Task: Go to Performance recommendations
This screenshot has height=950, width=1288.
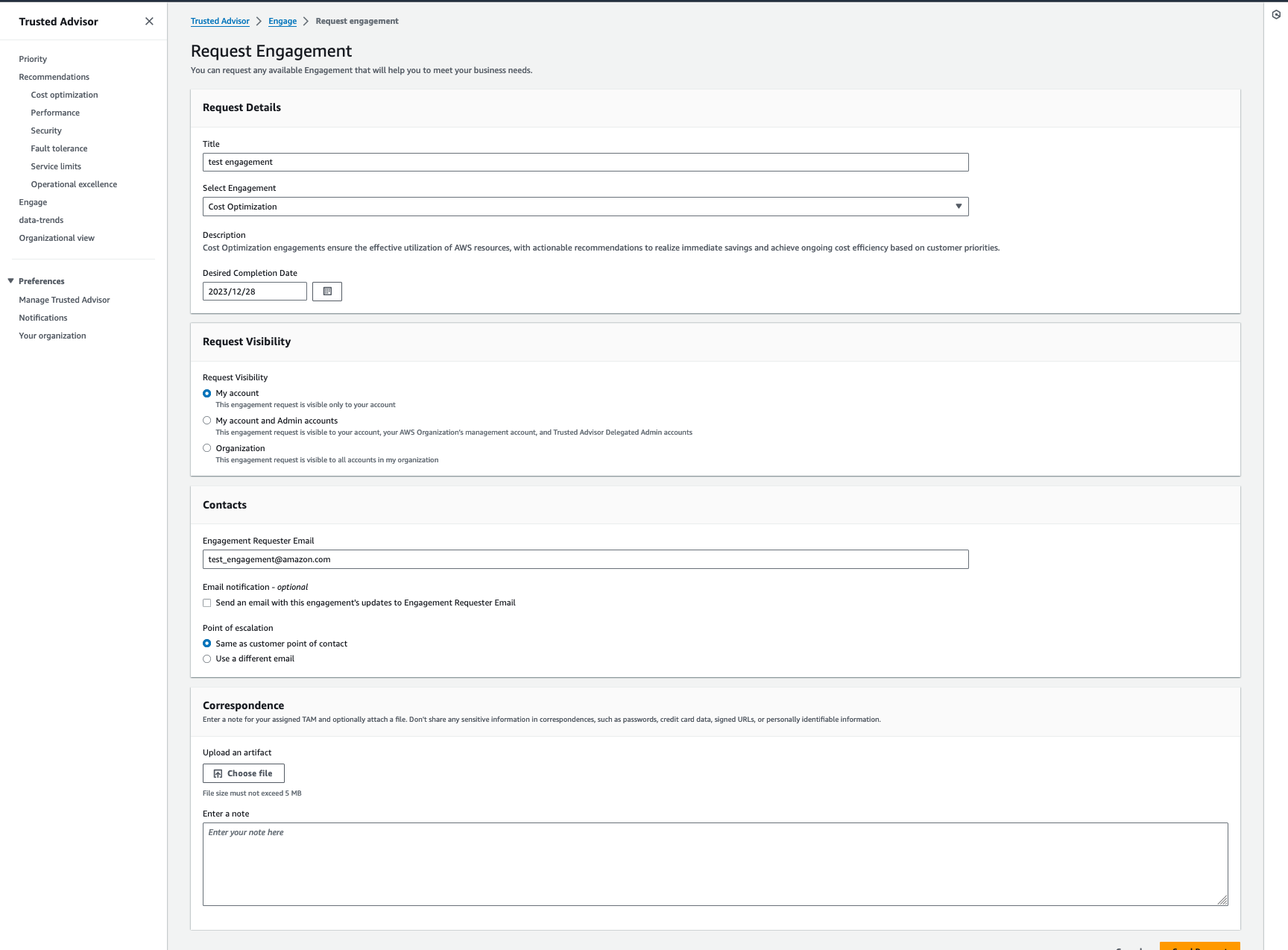Action: [x=55, y=113]
